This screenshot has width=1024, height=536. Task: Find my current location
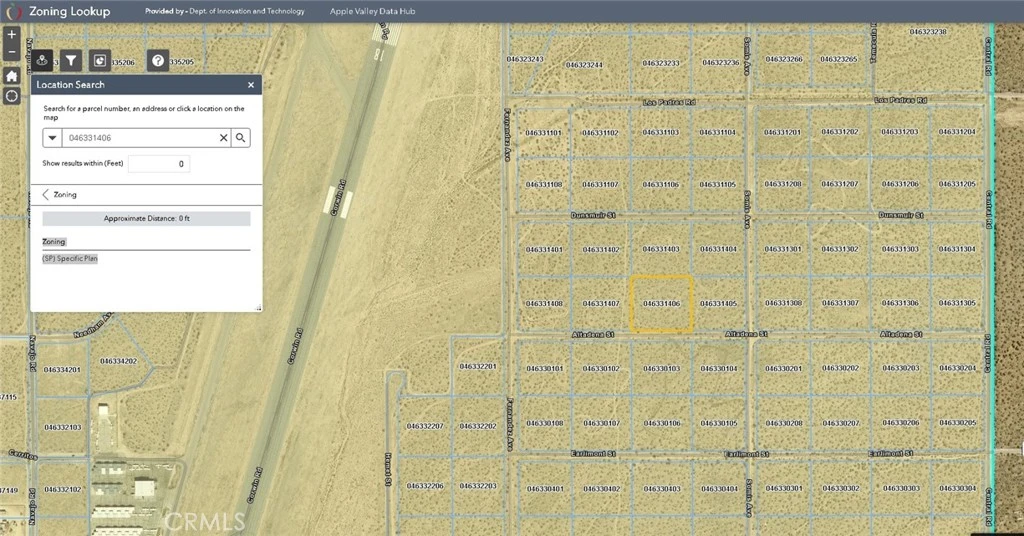pyautogui.click(x=11, y=96)
